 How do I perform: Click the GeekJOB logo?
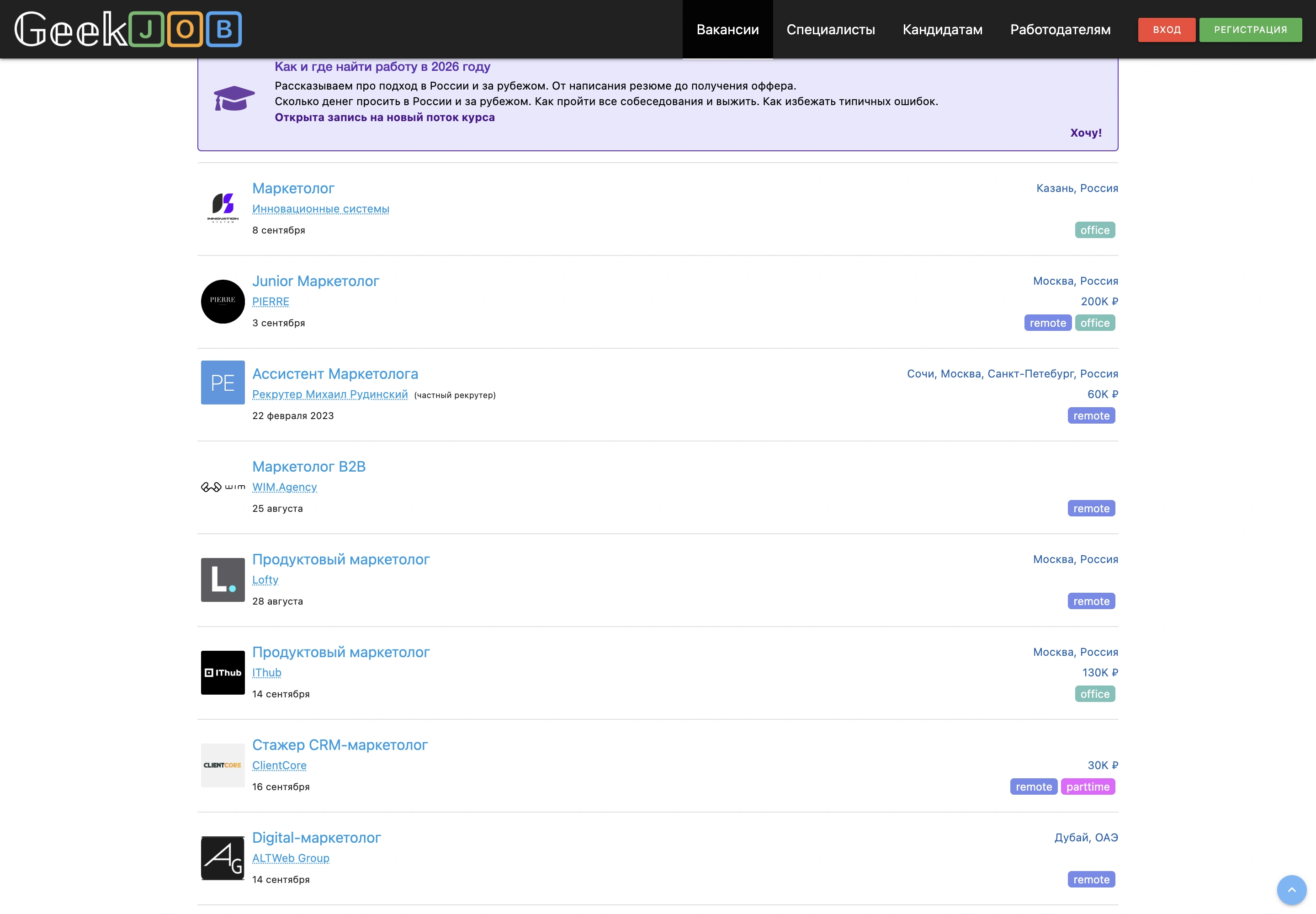(127, 29)
